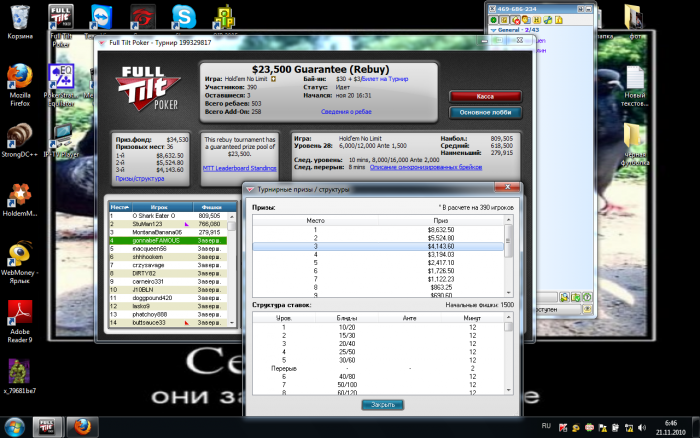Image resolution: width=700 pixels, height=438 pixels.
Task: Open the Новый текстов... document icon
Action: click(634, 86)
